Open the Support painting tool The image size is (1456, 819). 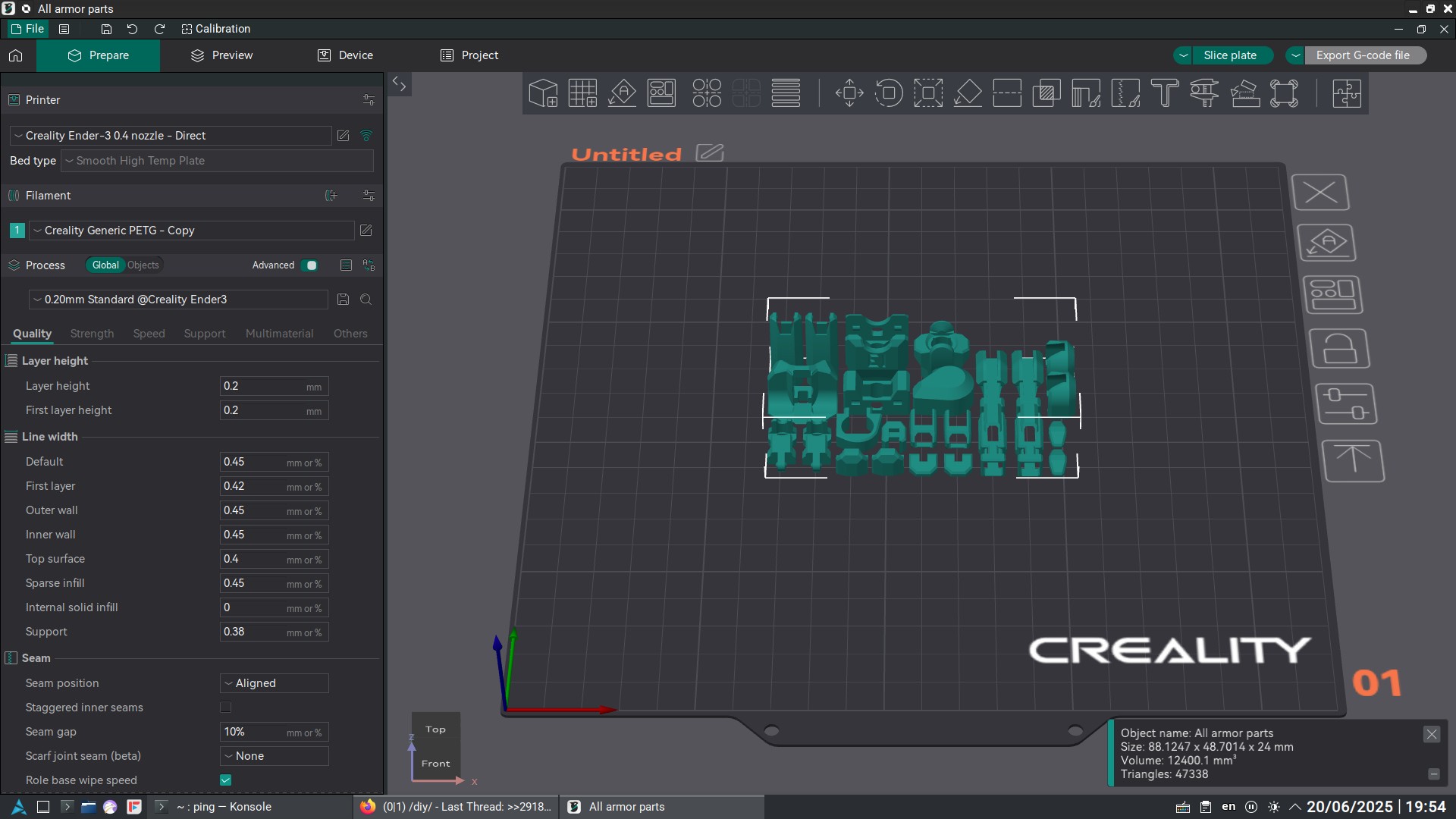pyautogui.click(x=1086, y=93)
